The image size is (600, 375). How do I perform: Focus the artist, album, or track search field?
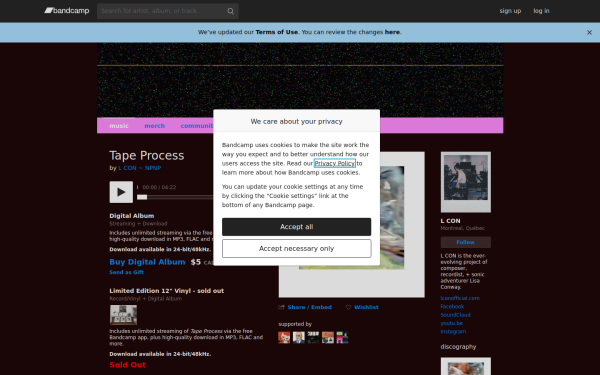click(x=168, y=11)
